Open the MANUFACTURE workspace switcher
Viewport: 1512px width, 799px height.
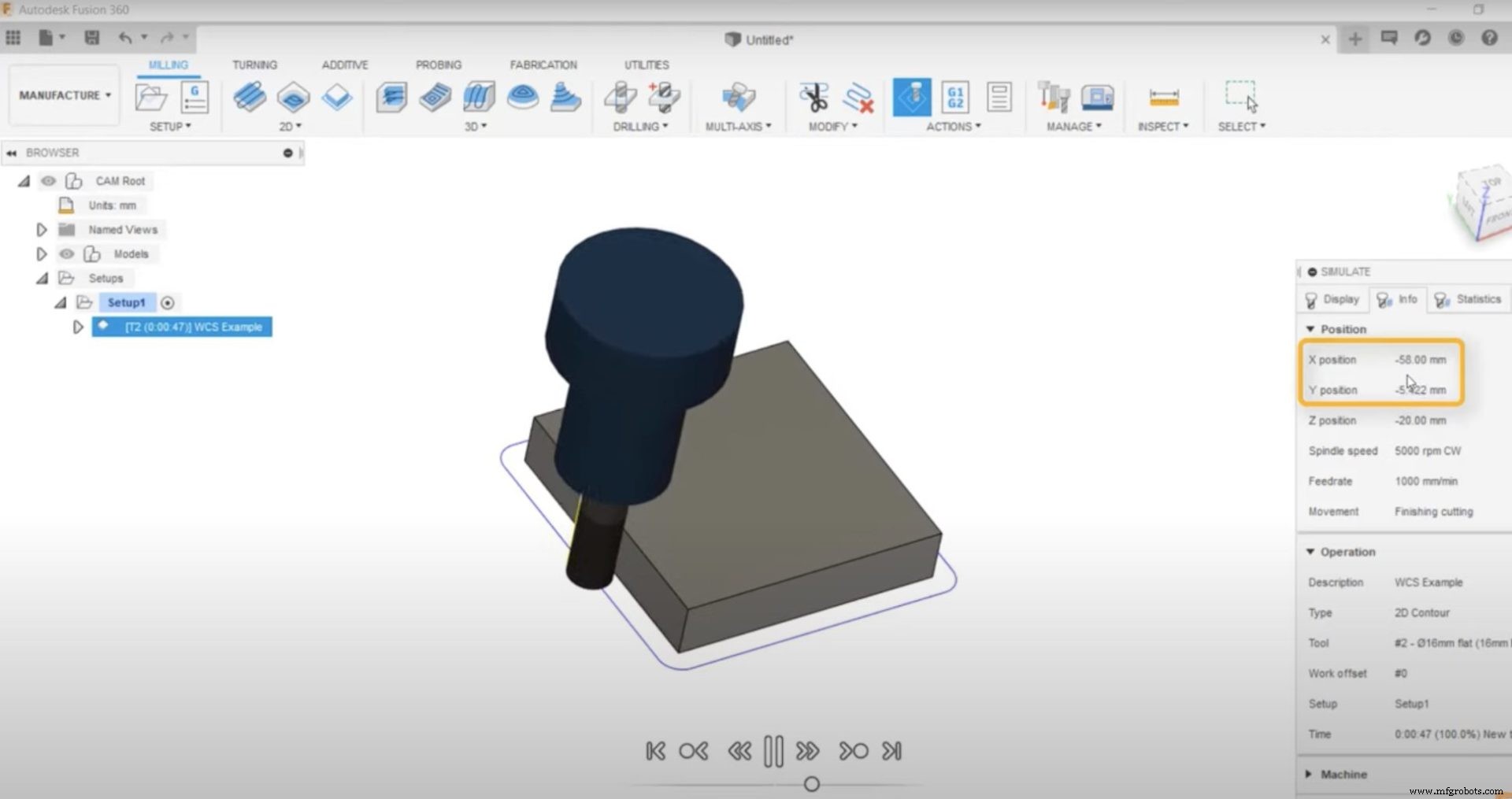coord(63,95)
